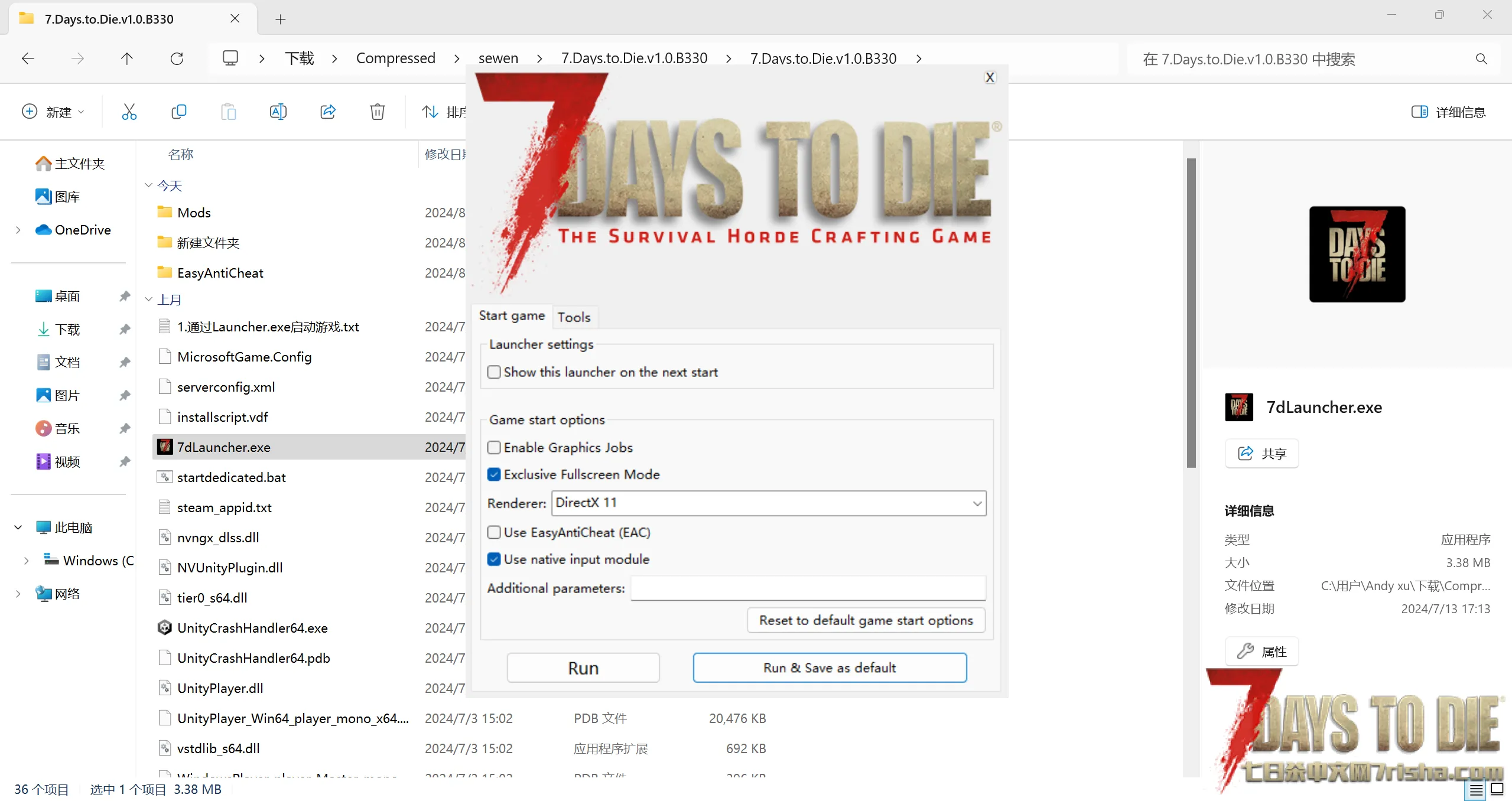Go up one folder level
Screen dimensions: 1512x801
coord(127,58)
